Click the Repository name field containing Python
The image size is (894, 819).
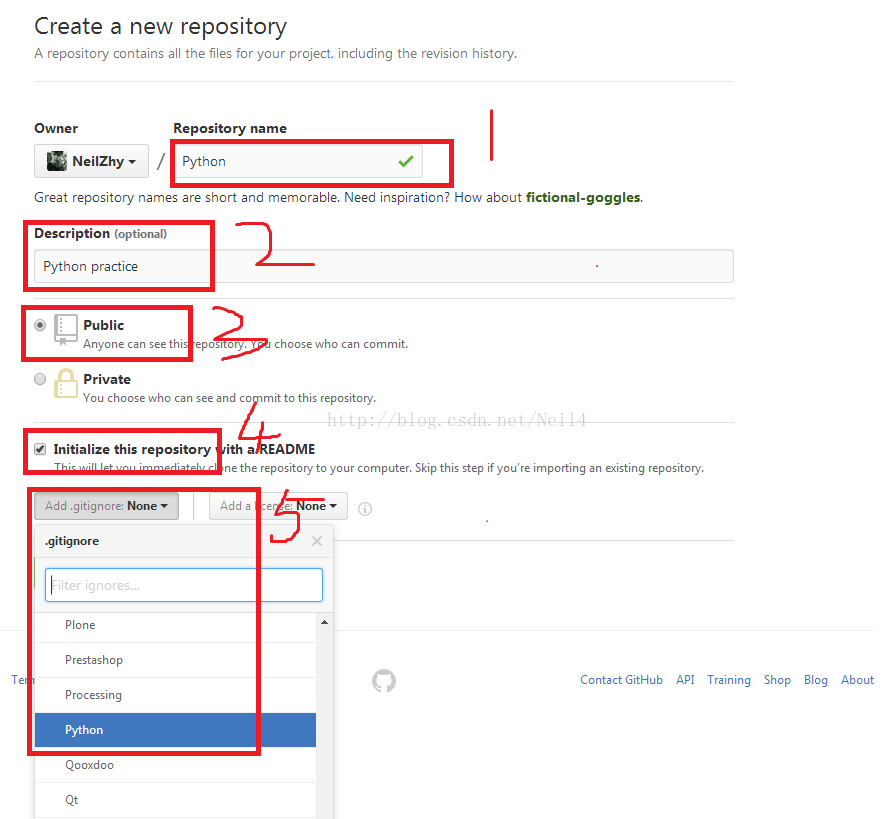coord(298,161)
